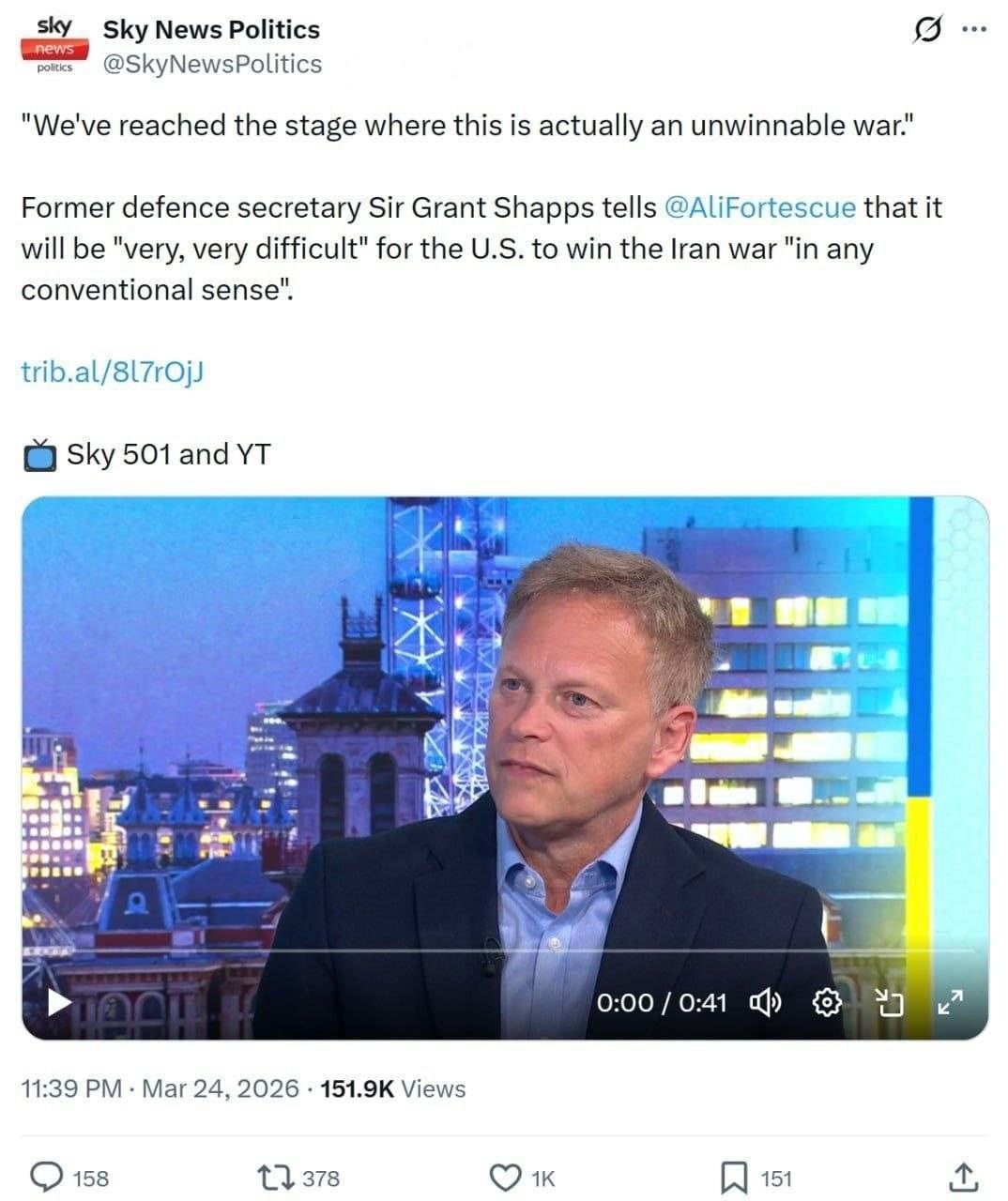This screenshot has height=1201, width=1008.
Task: Open the three-dot more options menu
Action: (x=974, y=30)
